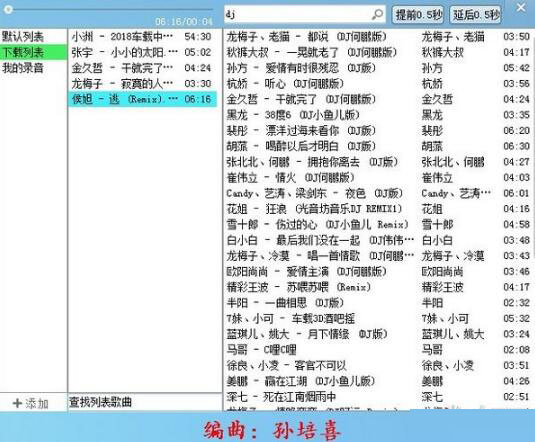Select the highlighted 逃 (Remix) song
Image resolution: width=535 pixels, height=442 pixels.
142,99
